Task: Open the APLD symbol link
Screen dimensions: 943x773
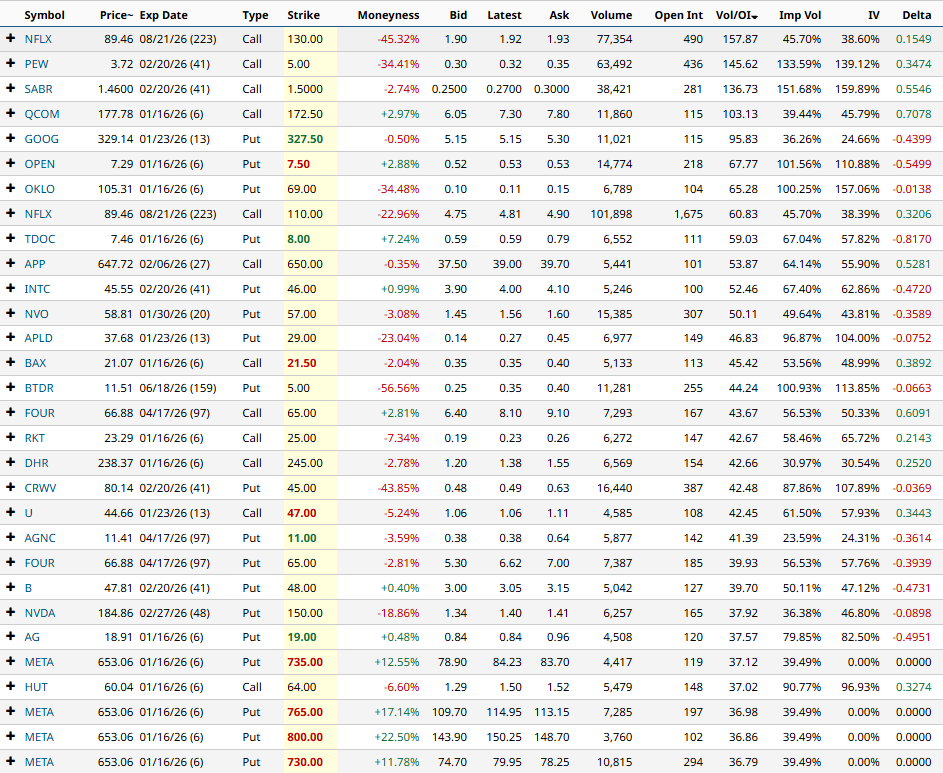Action: (38, 338)
